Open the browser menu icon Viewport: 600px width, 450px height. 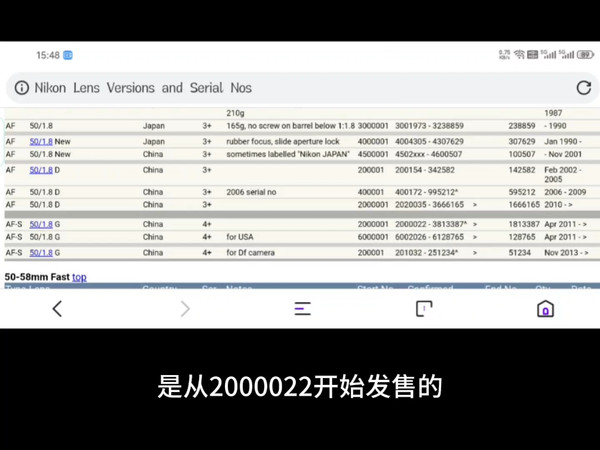coord(302,309)
